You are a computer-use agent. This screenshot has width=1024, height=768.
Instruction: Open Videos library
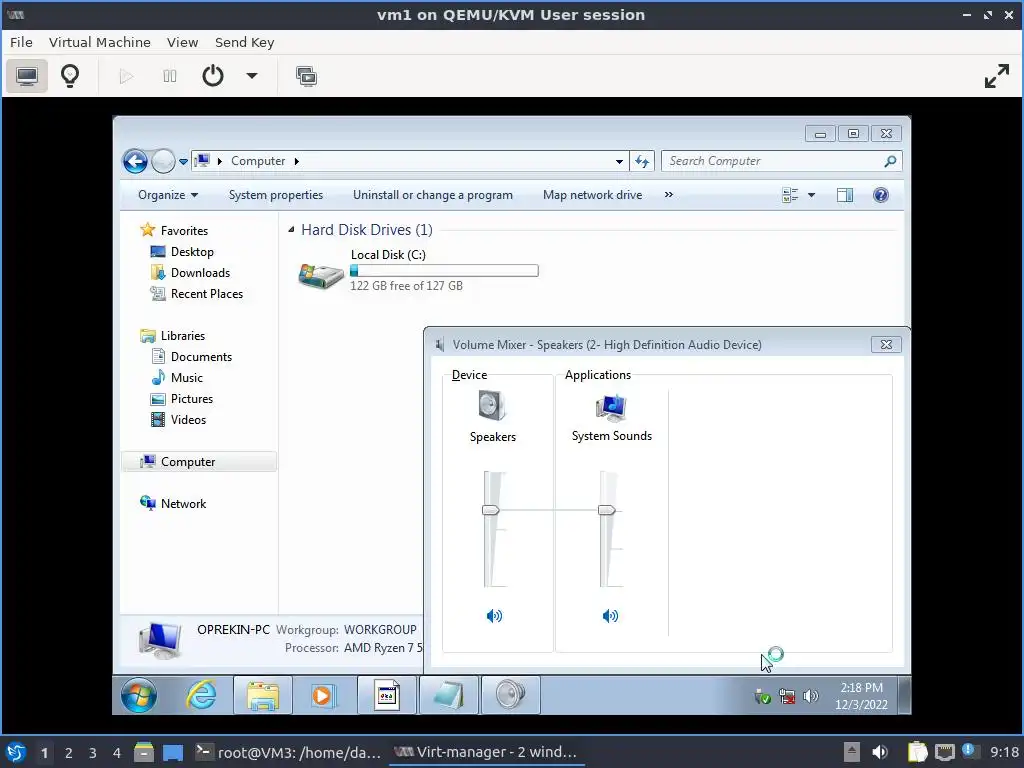pos(188,419)
